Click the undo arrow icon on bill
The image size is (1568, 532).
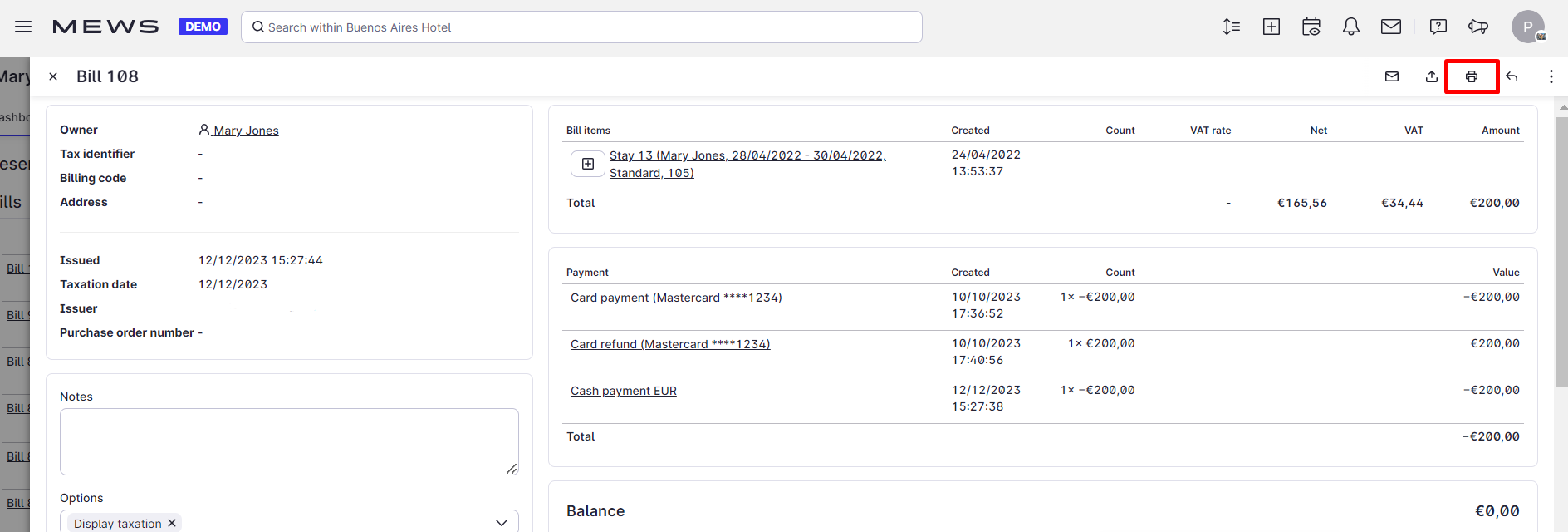point(1512,76)
